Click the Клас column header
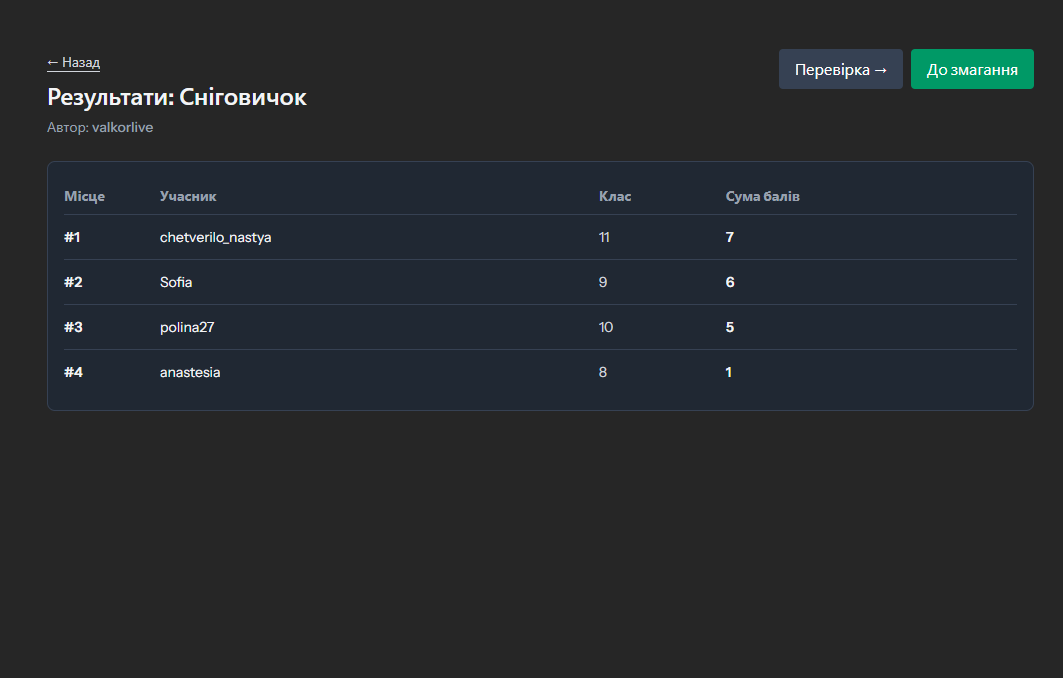This screenshot has width=1063, height=678. tap(614, 196)
